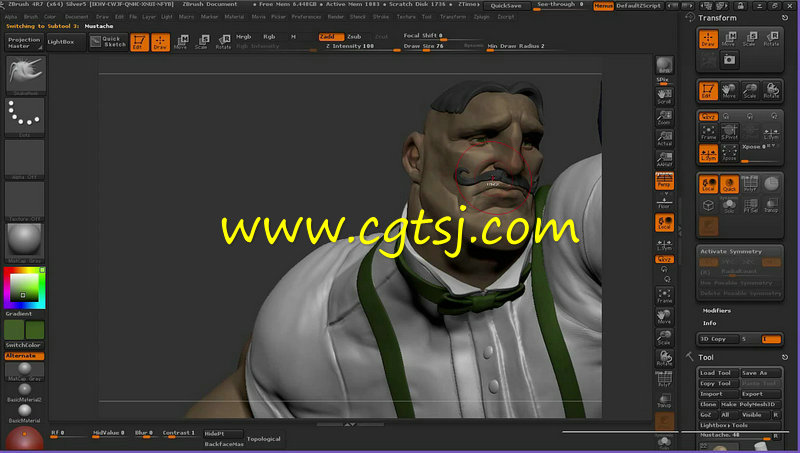The image size is (800, 453).
Task: Select the Draw mode icon in the top shelf
Action: (x=160, y=42)
